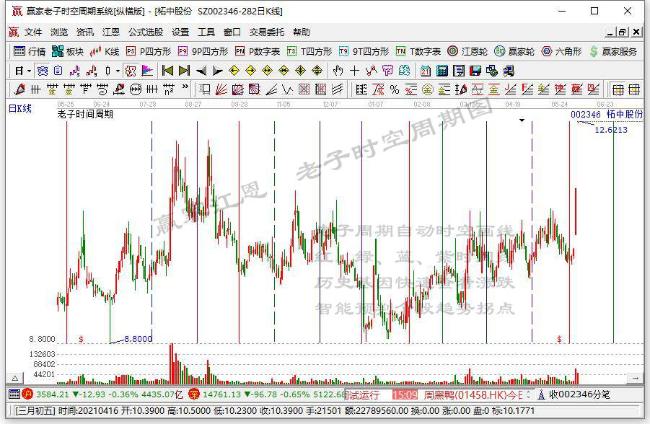The image size is (650, 424).
Task: Open the candlestick-style dropdown arrow
Action: pyautogui.click(x=118, y=71)
